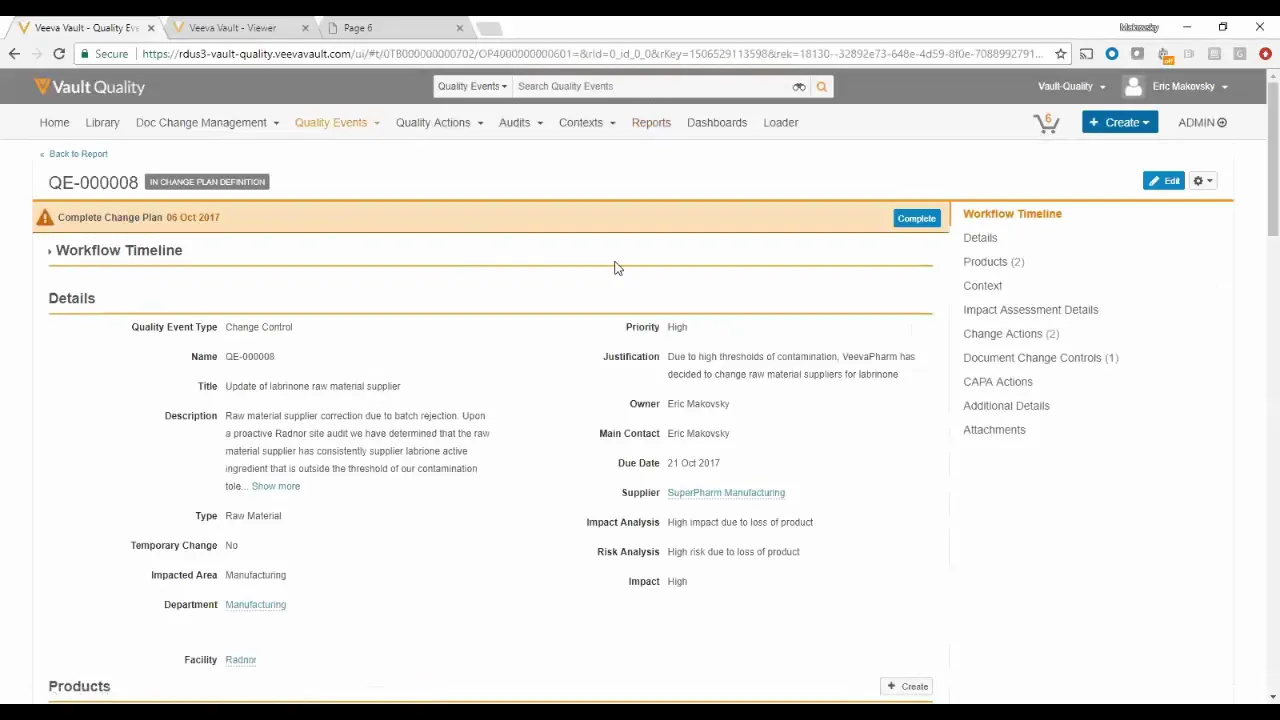This screenshot has width=1280, height=720.
Task: Open Manufacturing department link
Action: tap(256, 605)
